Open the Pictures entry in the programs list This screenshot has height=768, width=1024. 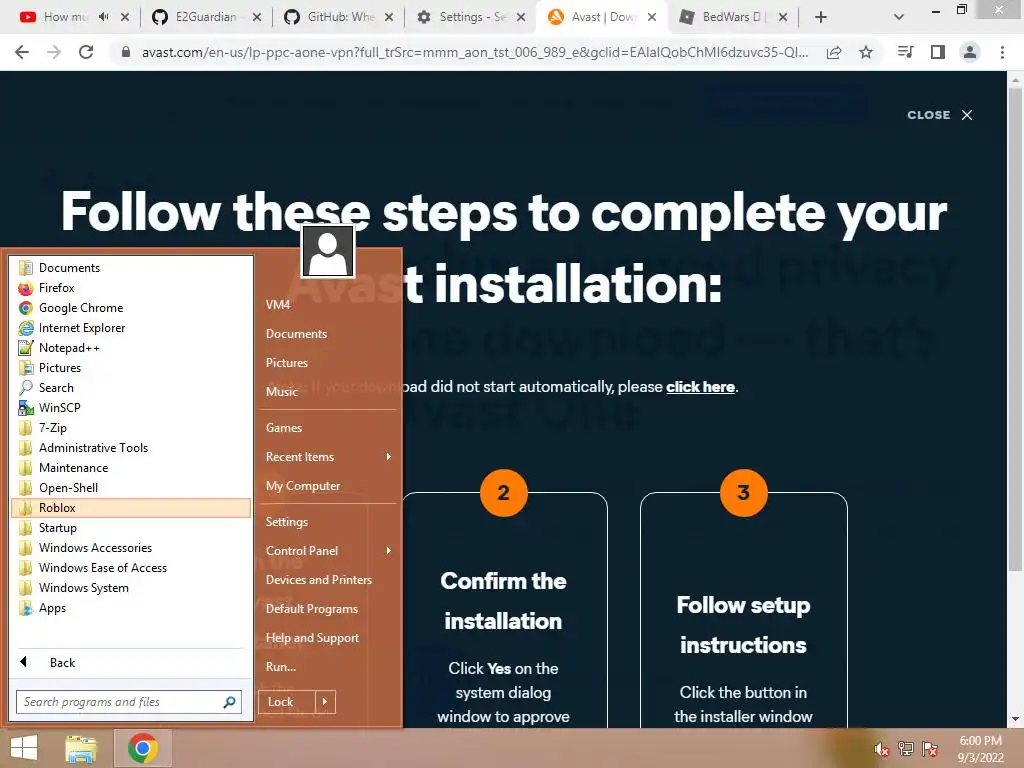click(131, 368)
